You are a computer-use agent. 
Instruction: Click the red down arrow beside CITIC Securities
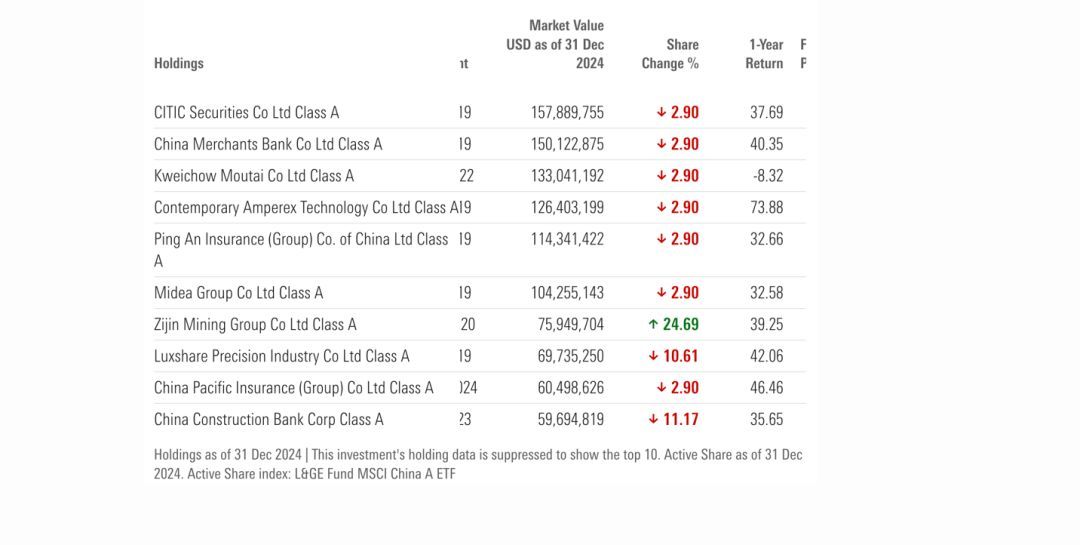(661, 112)
